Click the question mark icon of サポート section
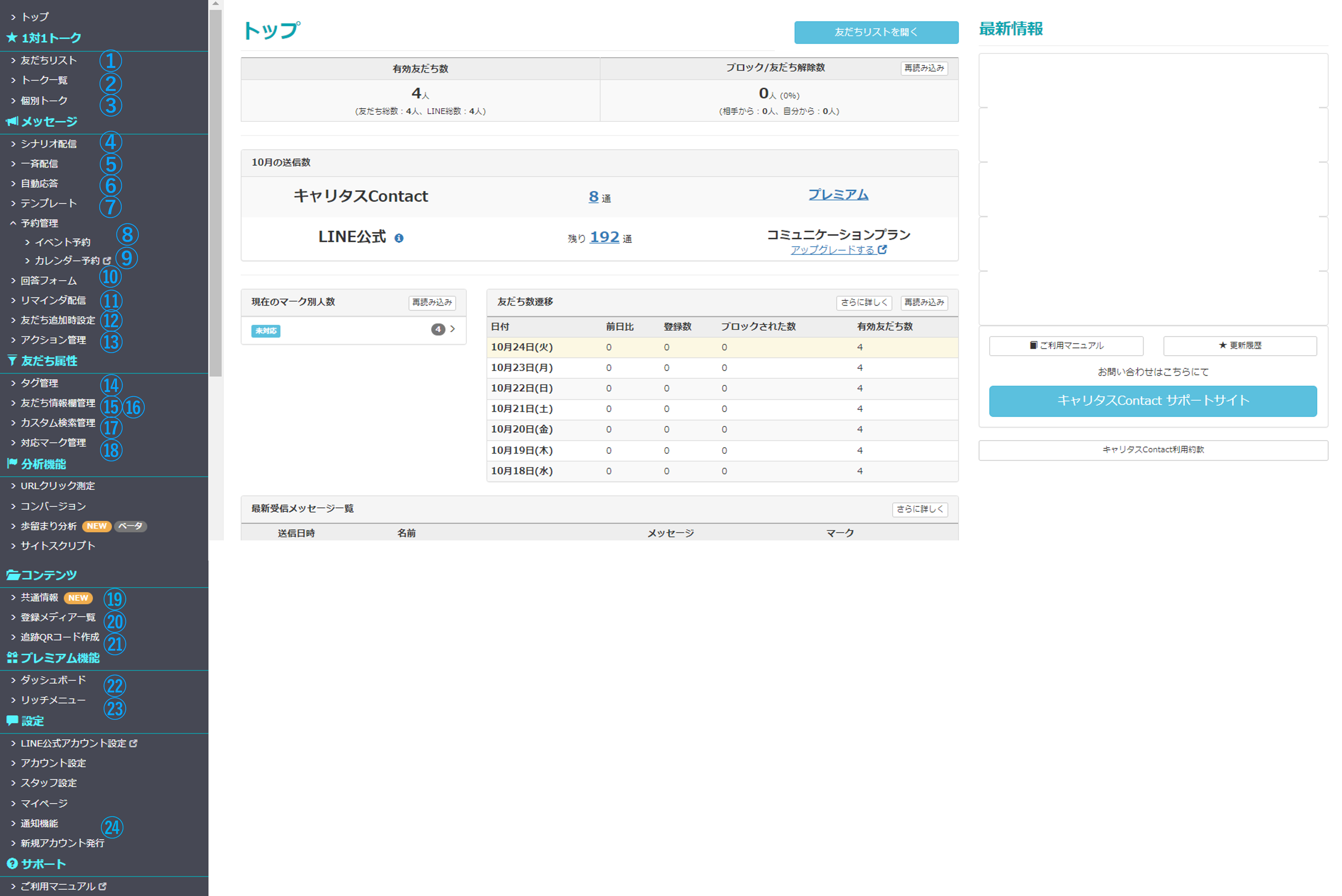Viewport: 1342px width, 896px height. [12, 863]
